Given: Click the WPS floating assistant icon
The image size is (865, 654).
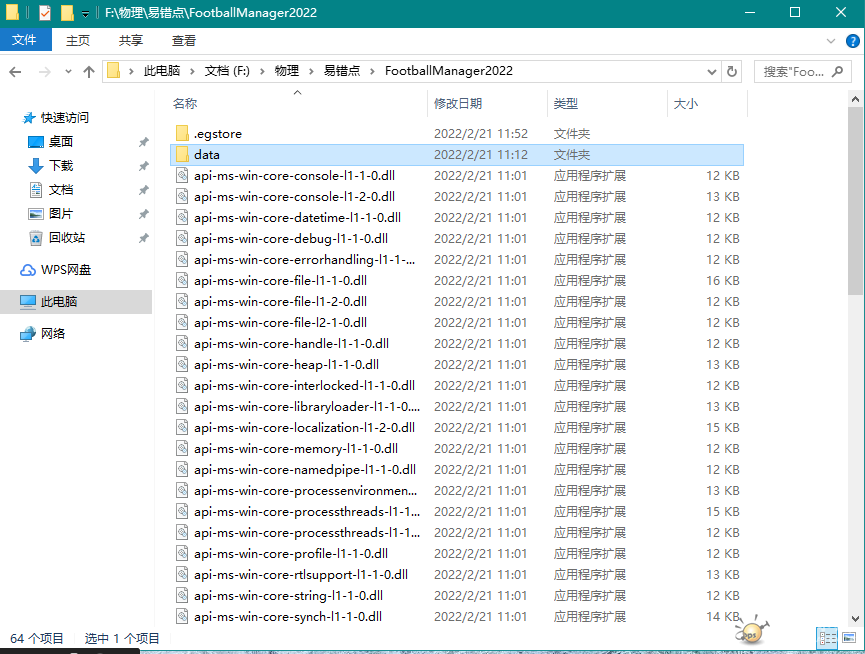Looking at the screenshot, I should [x=751, y=631].
